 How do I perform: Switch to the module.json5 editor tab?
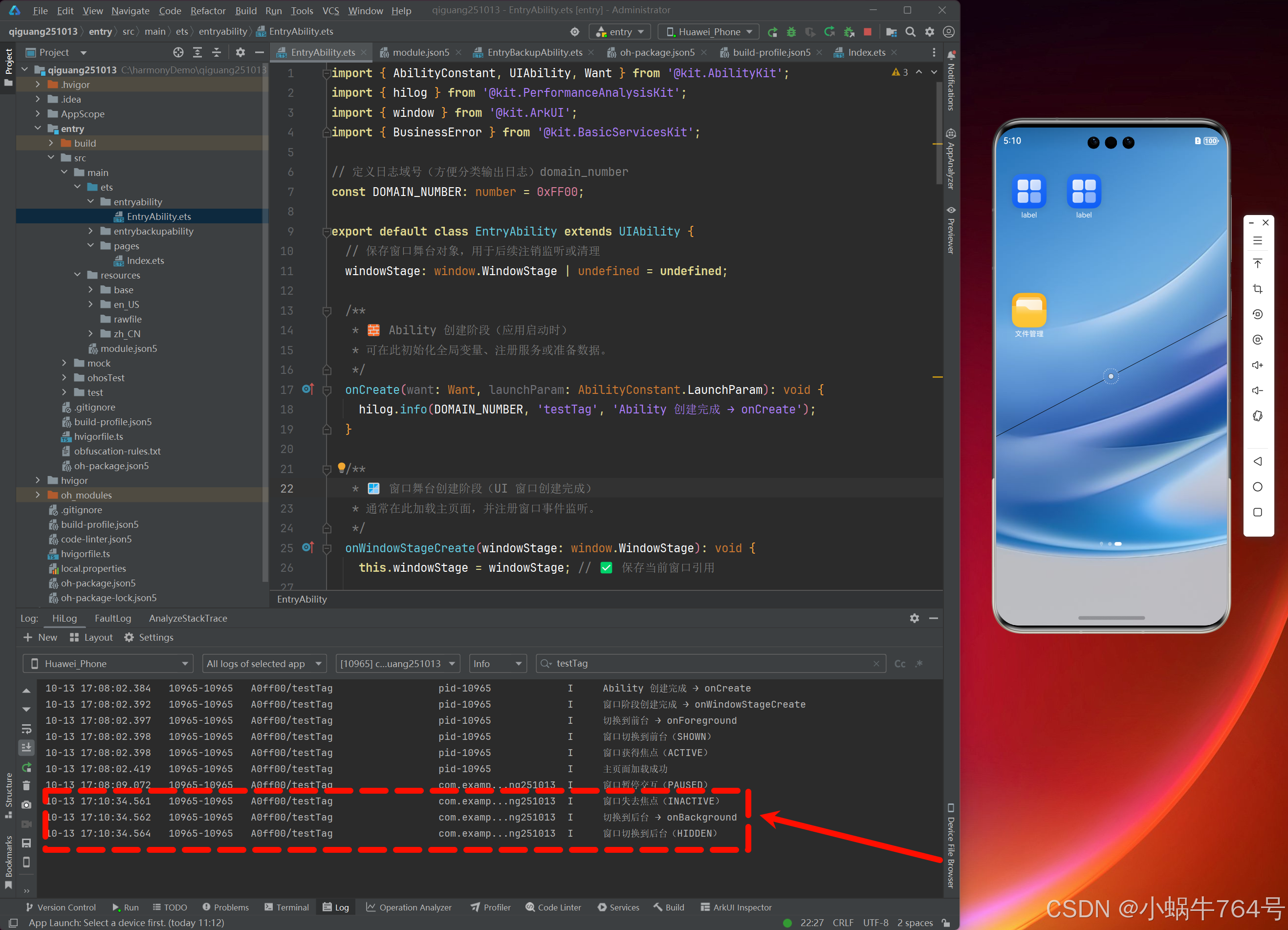pyautogui.click(x=420, y=52)
